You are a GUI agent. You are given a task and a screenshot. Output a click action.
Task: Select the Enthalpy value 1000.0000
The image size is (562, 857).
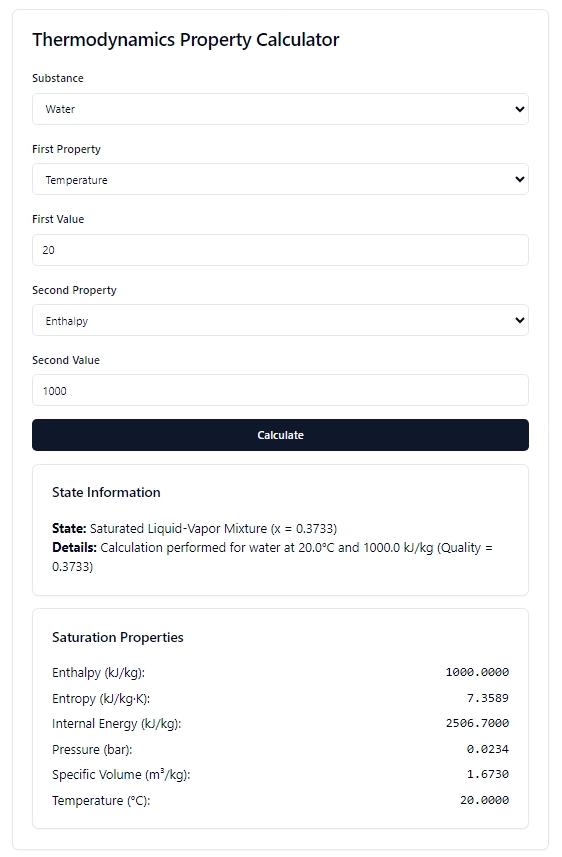(477, 672)
